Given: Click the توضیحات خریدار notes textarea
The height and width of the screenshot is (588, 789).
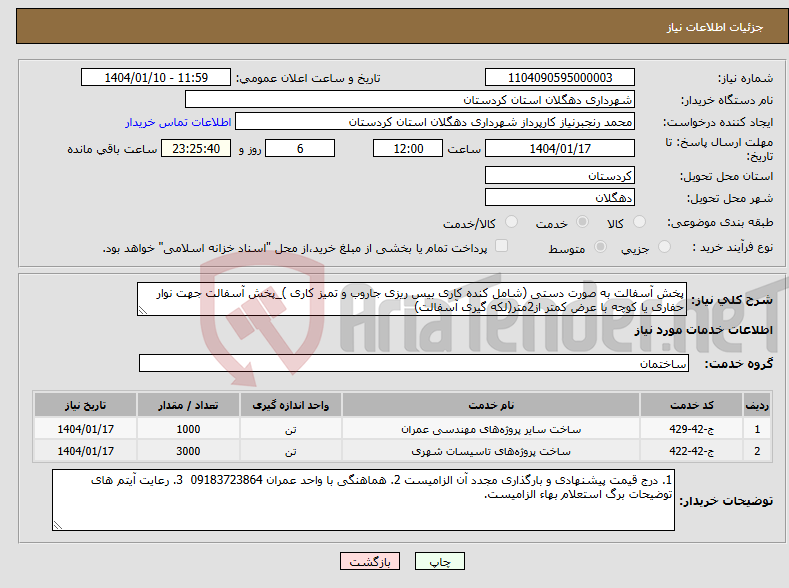Looking at the screenshot, I should point(363,500).
